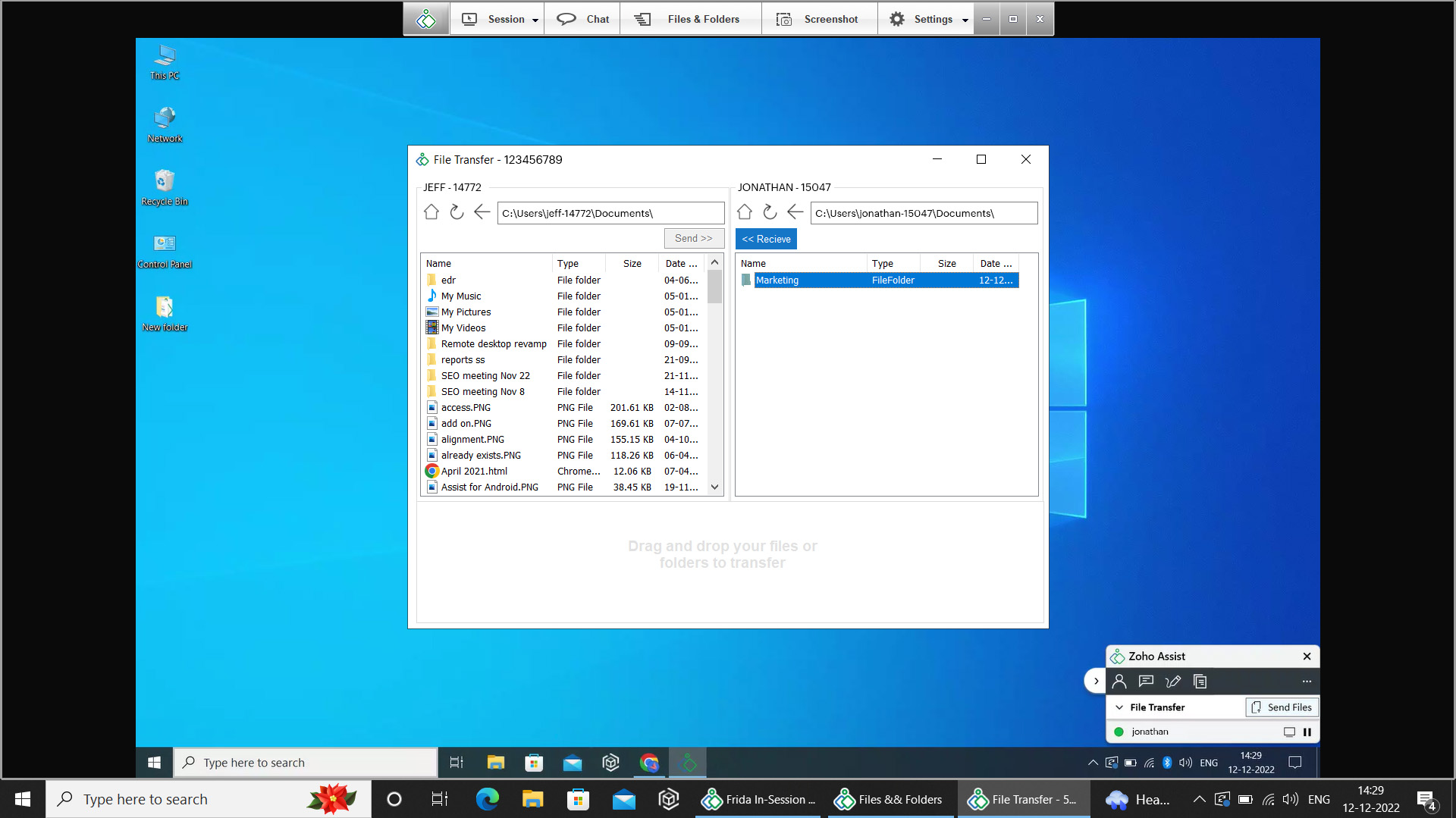Click the back arrow in JONATHAN's file panel
This screenshot has height=818, width=1456.
[x=794, y=212]
